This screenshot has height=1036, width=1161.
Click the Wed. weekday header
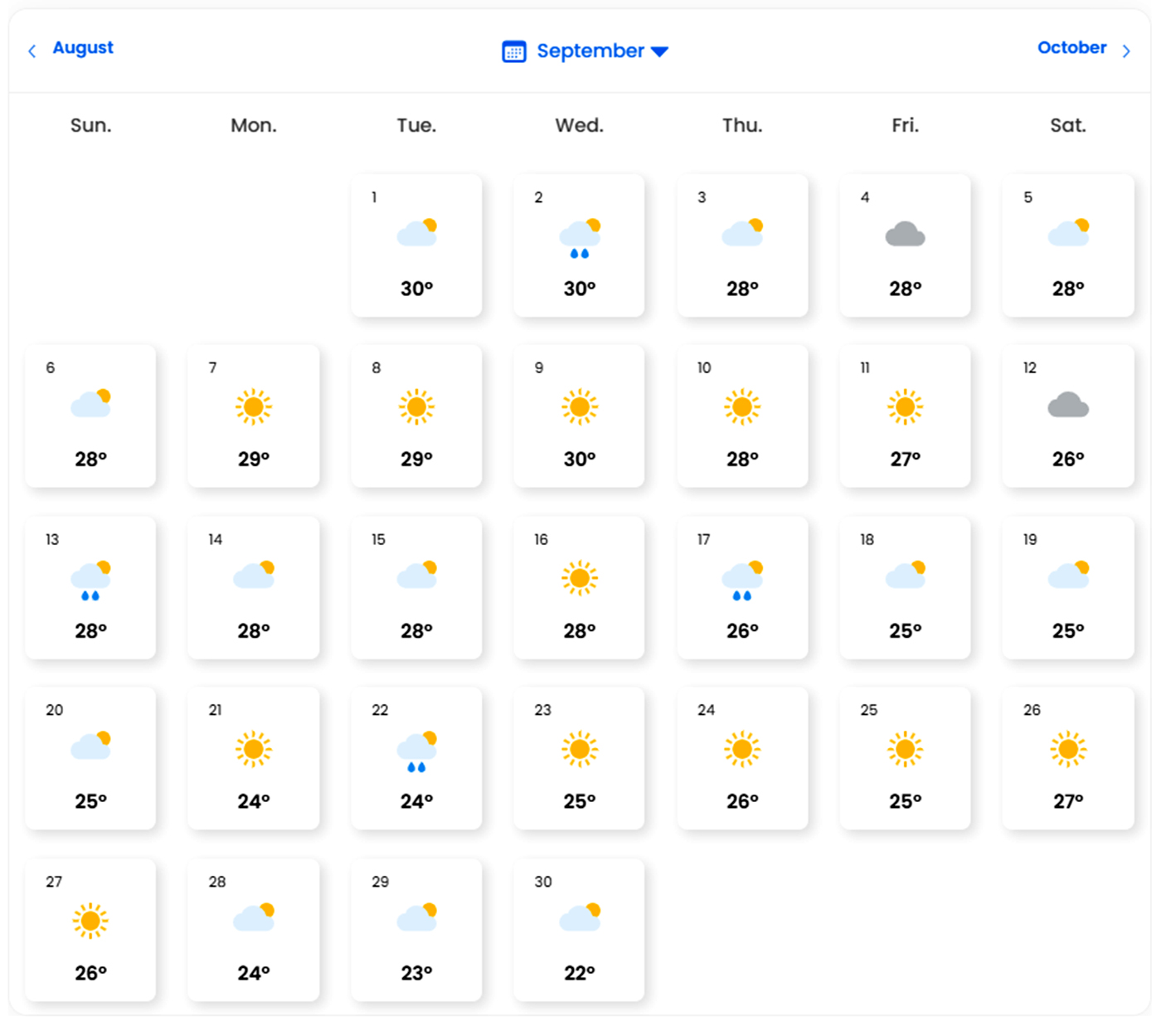580,125
